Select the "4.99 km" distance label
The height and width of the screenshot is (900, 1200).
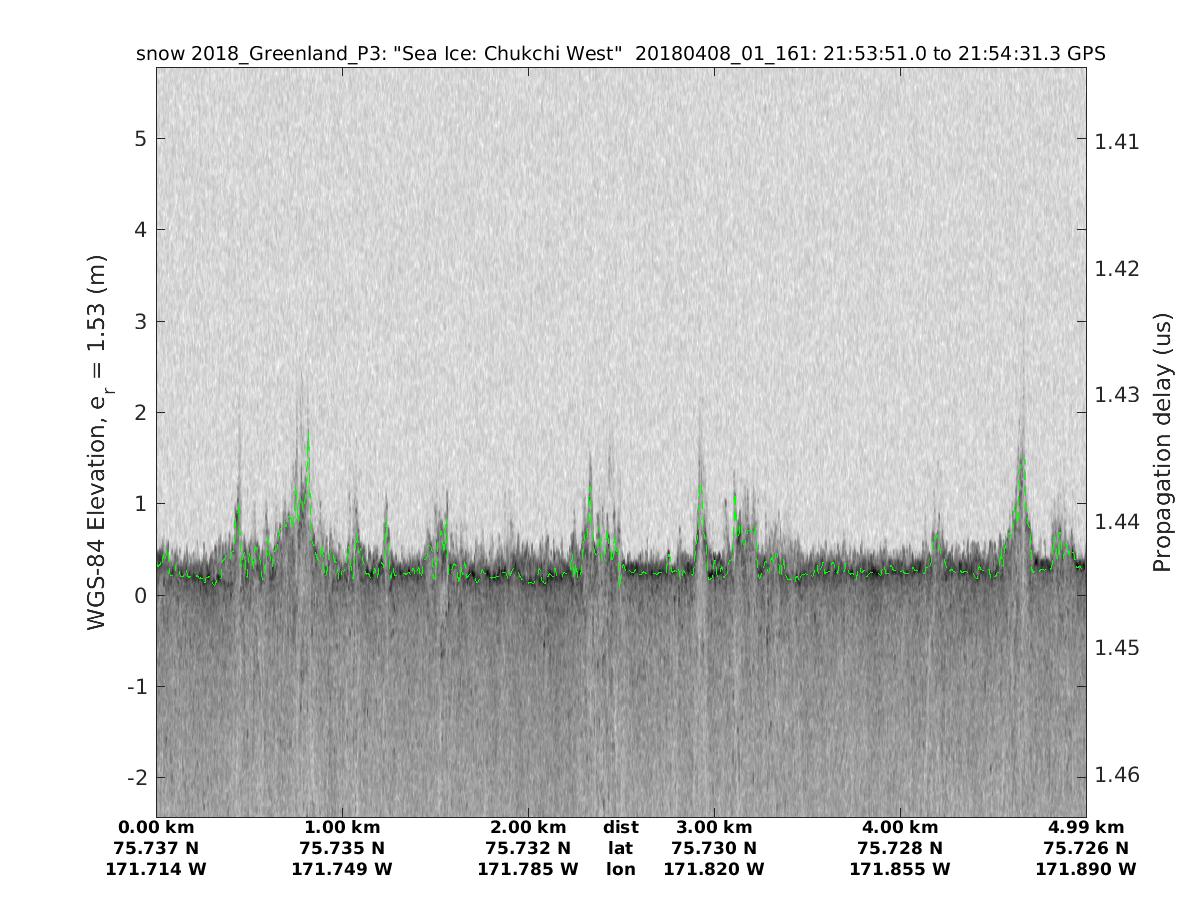click(x=1086, y=828)
